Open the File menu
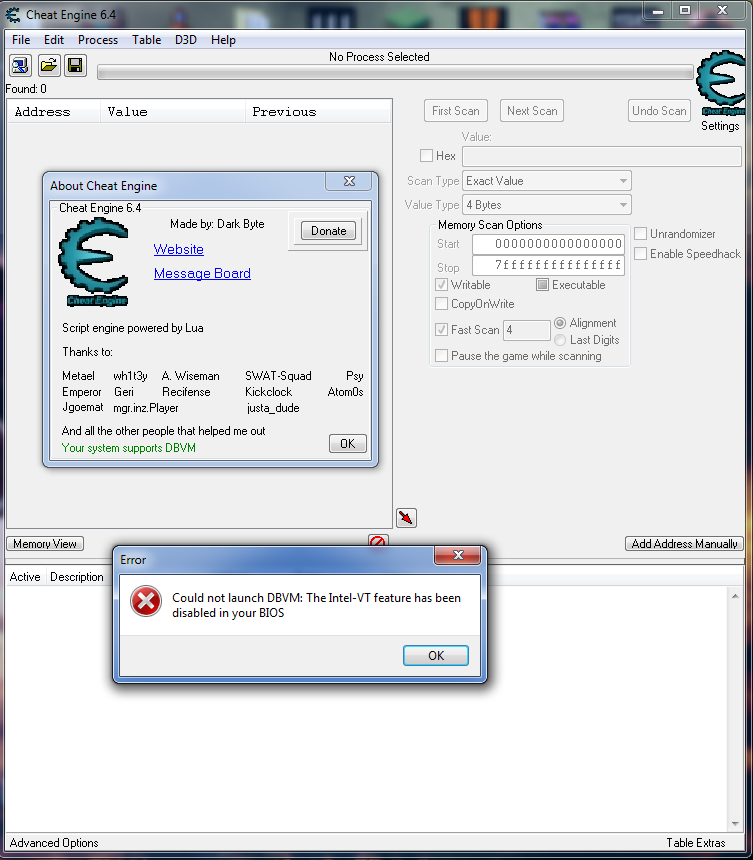This screenshot has height=860, width=753. (21, 40)
